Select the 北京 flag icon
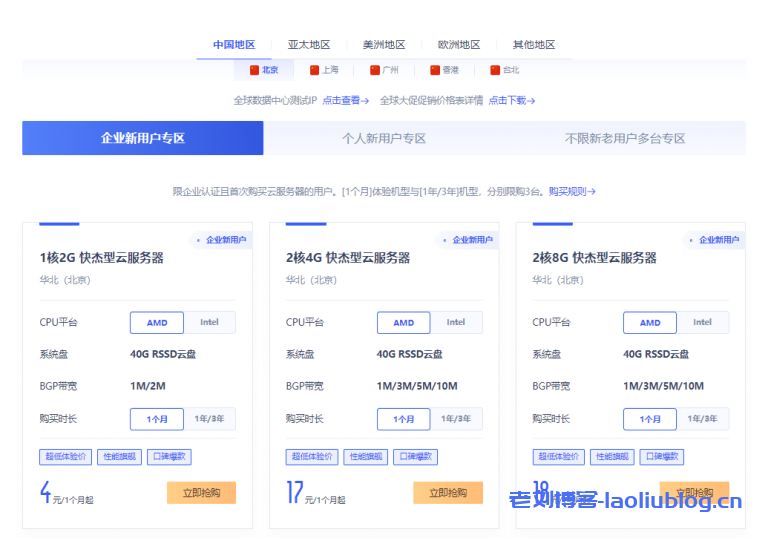The height and width of the screenshot is (538, 768). coord(254,70)
